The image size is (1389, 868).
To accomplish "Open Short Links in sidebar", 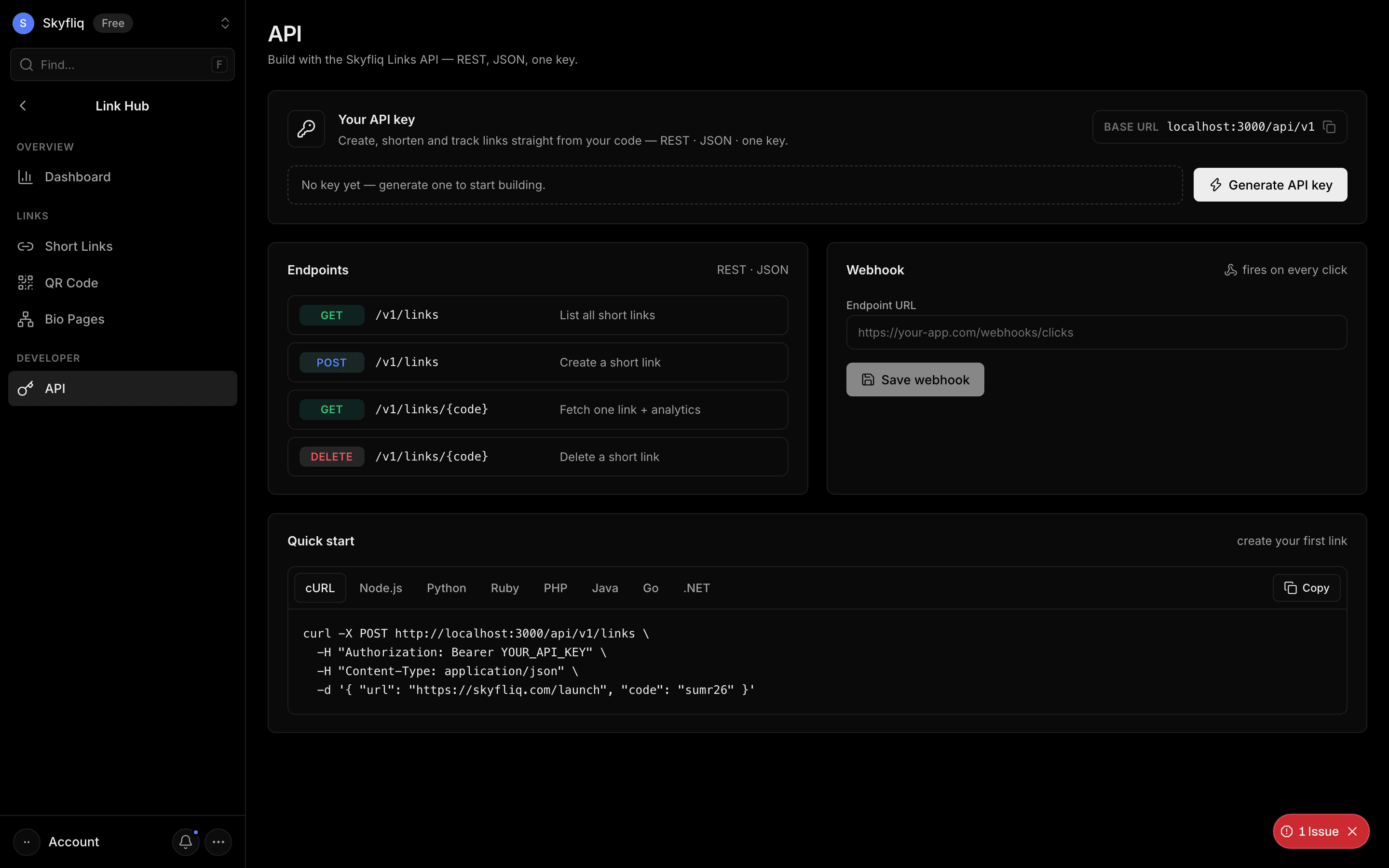I will click(122, 246).
